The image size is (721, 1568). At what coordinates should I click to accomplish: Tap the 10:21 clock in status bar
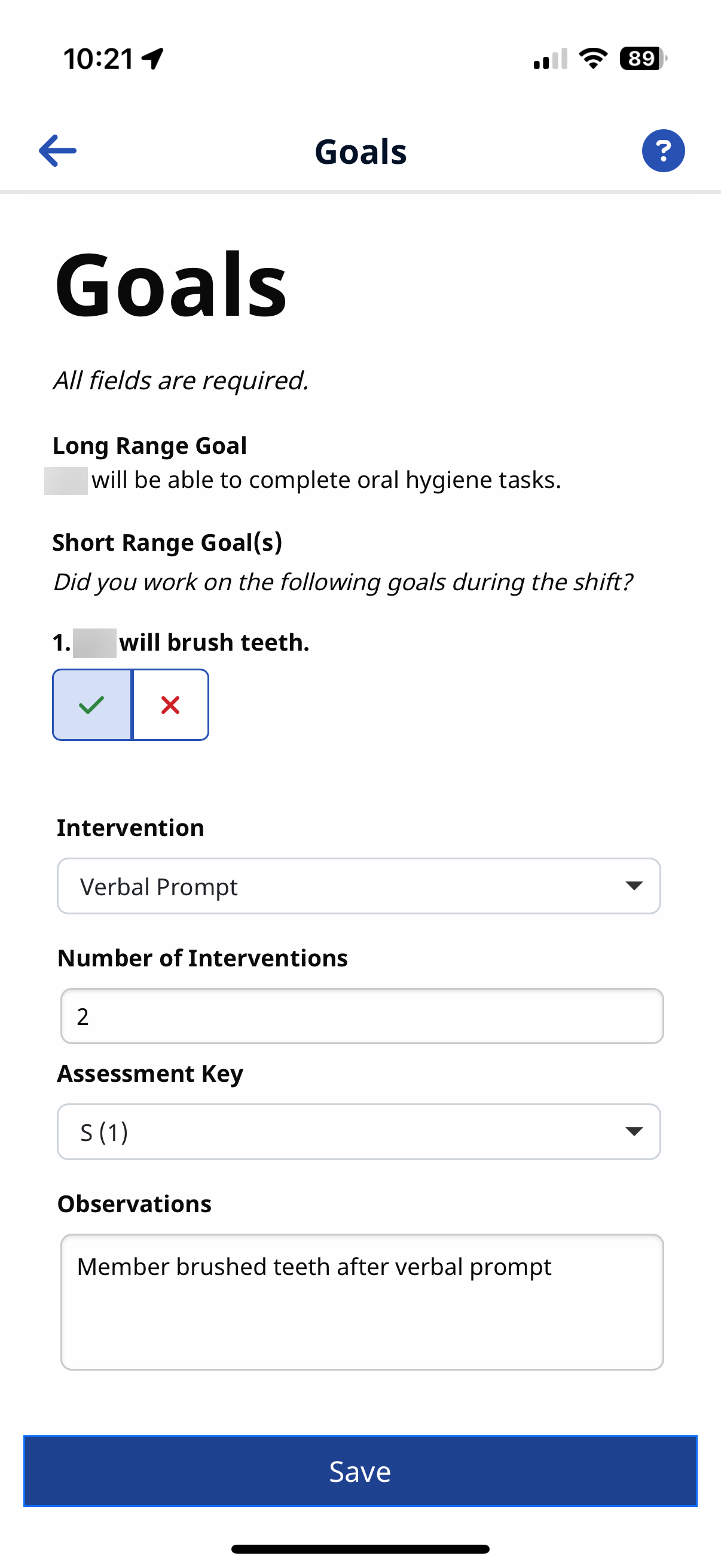[99, 59]
